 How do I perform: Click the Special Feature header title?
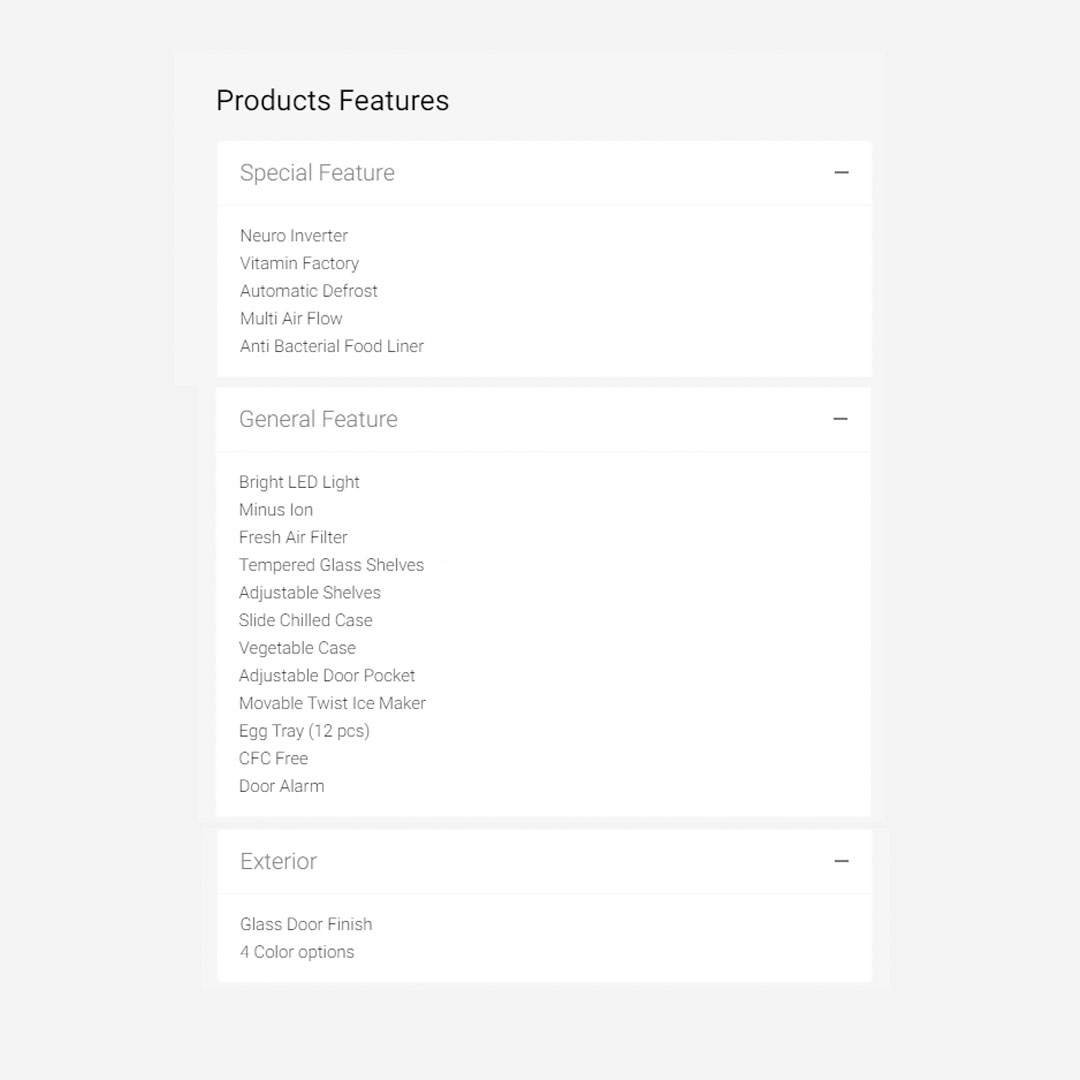[x=317, y=173]
